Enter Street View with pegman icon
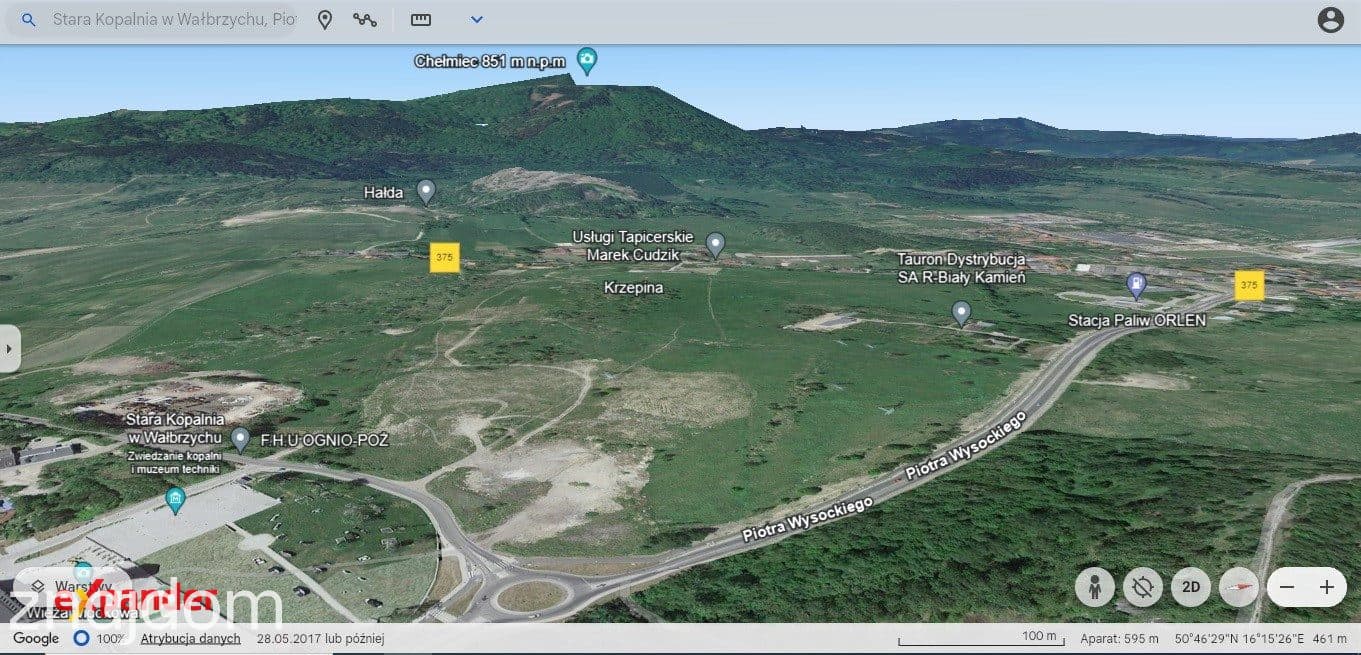 pos(1095,587)
